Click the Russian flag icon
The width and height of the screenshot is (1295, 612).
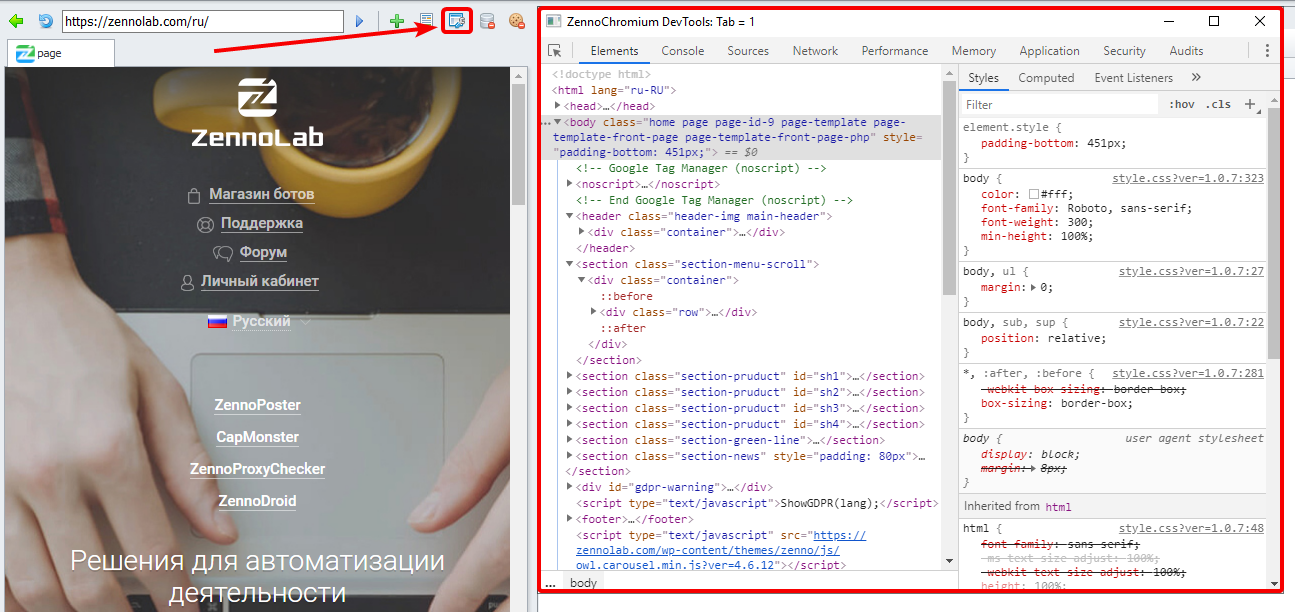(x=217, y=322)
